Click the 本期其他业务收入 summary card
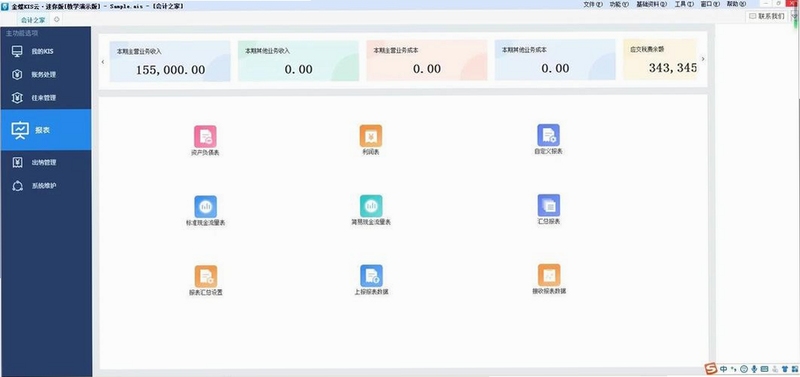Viewport: 800px width, 377px height. tap(298, 61)
